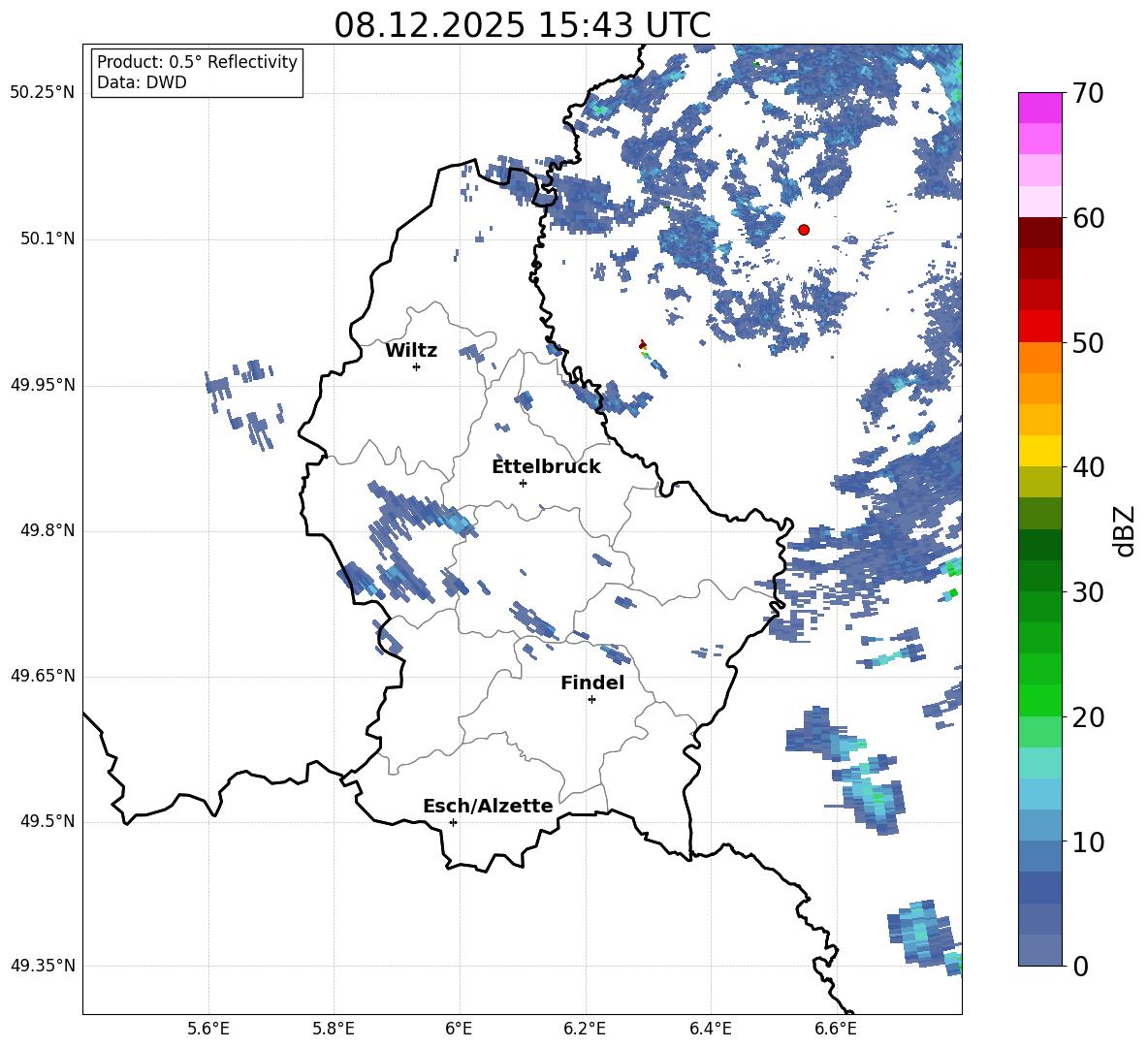
Task: Click the Wiltz station cross marker
Action: coord(417,366)
